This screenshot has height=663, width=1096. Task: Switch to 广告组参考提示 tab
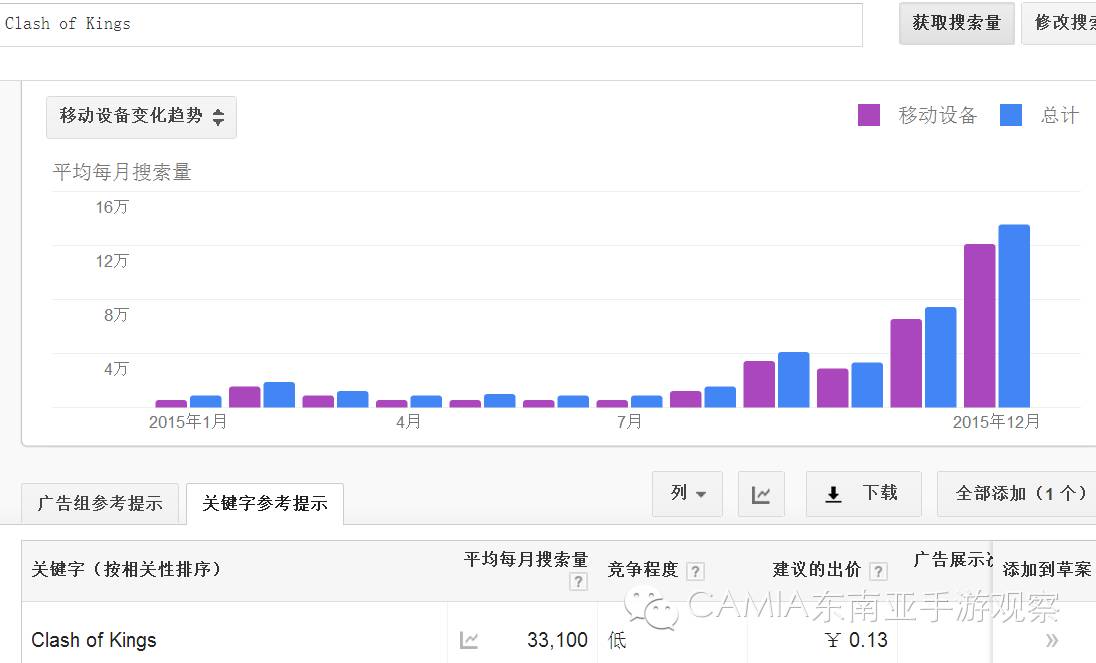pos(100,503)
